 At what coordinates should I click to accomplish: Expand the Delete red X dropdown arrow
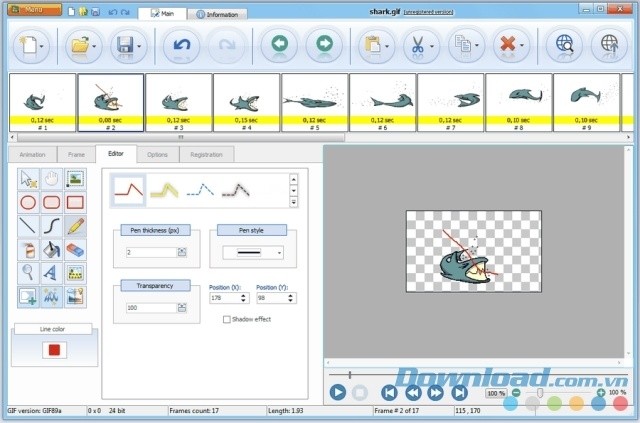coord(522,47)
